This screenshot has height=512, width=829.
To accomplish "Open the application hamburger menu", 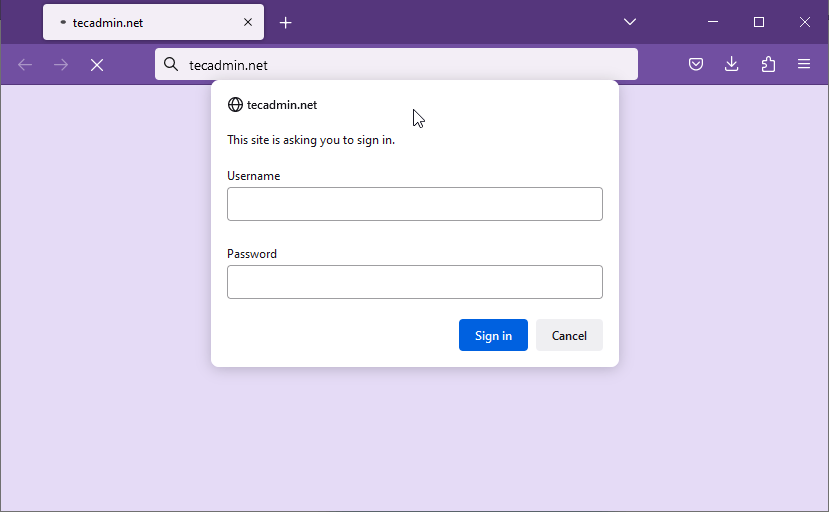I will [804, 65].
